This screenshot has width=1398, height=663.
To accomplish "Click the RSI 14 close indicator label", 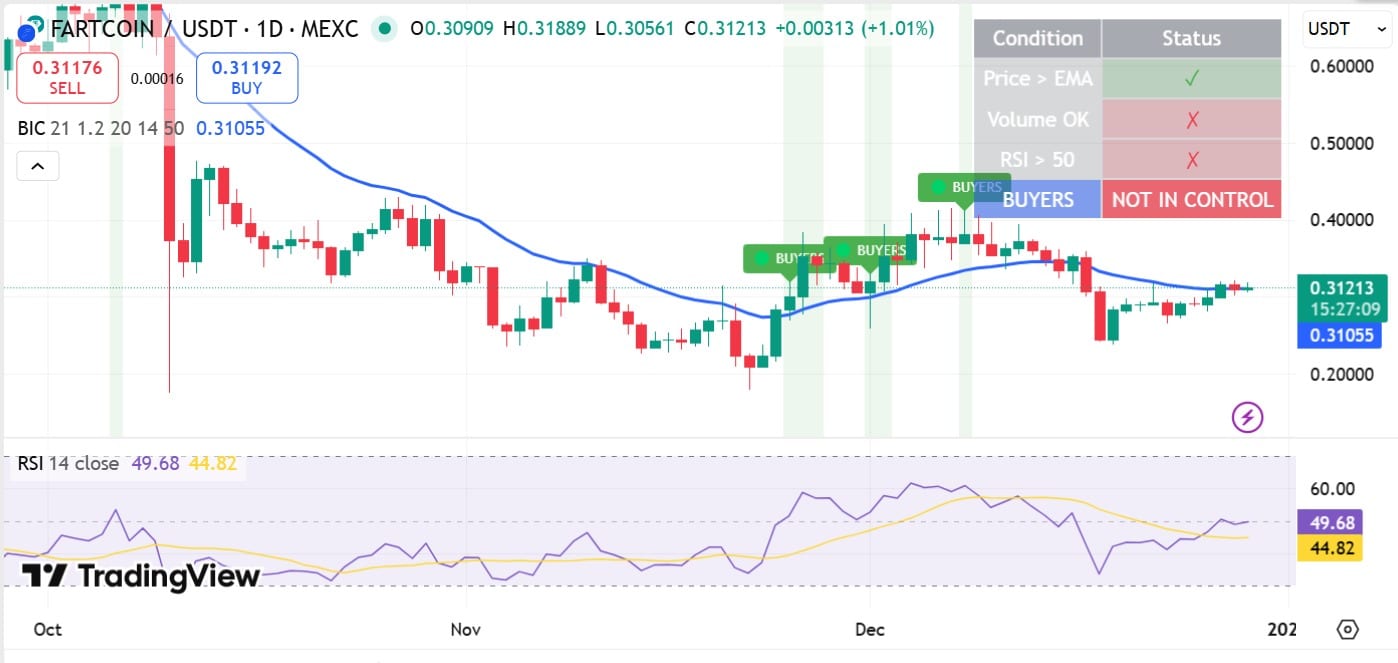I will click(65, 463).
